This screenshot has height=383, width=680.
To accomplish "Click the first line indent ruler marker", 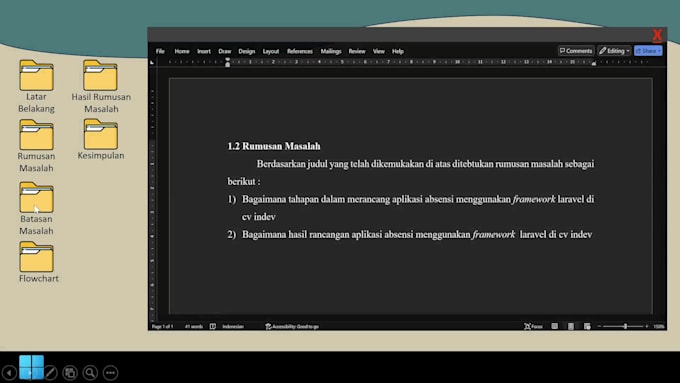I will point(227,60).
